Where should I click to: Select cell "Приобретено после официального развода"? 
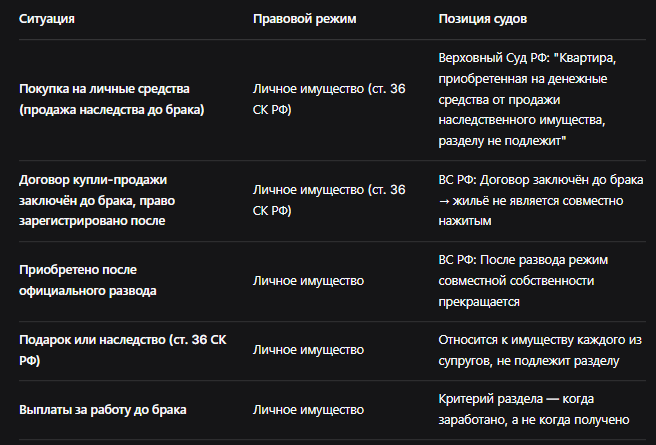pos(88,280)
